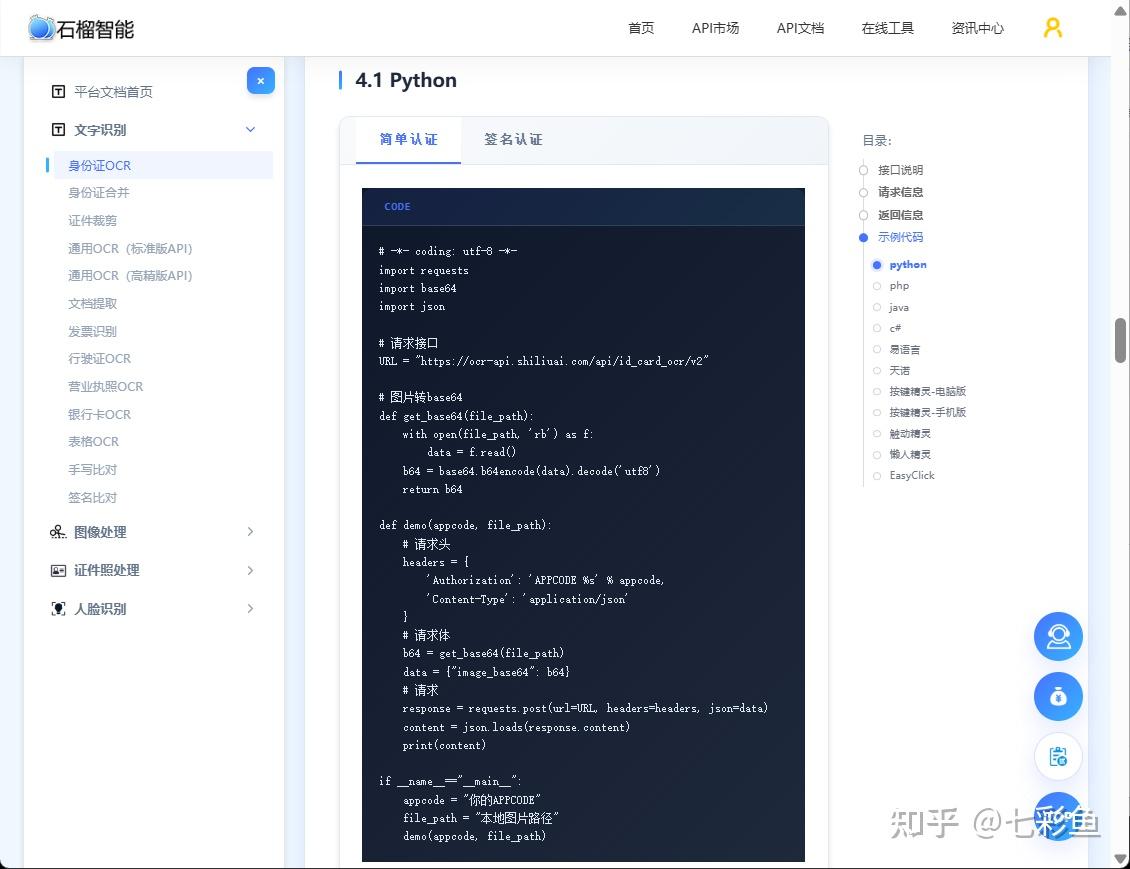Click the 'def demo(appcode, file_path):' code line

click(465, 525)
